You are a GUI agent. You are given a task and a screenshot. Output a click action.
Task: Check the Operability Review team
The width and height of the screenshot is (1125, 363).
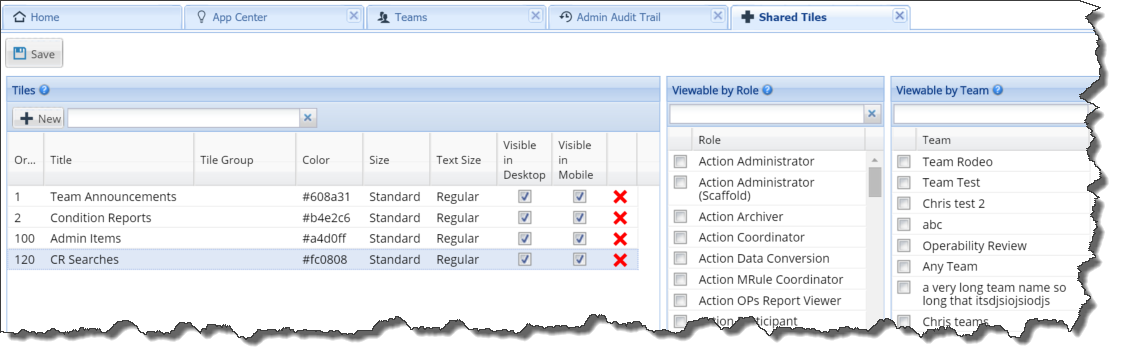(x=904, y=246)
